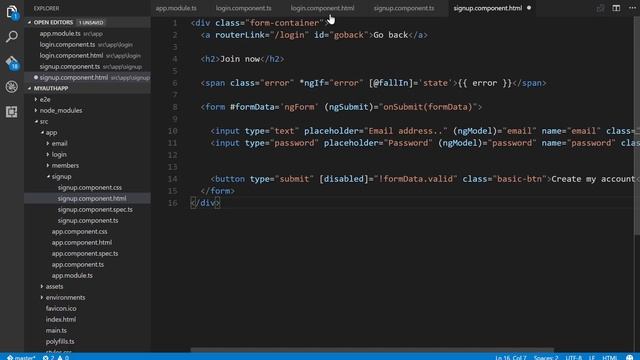640x360 pixels.
Task: Expand the assets folder
Action: click(x=54, y=287)
